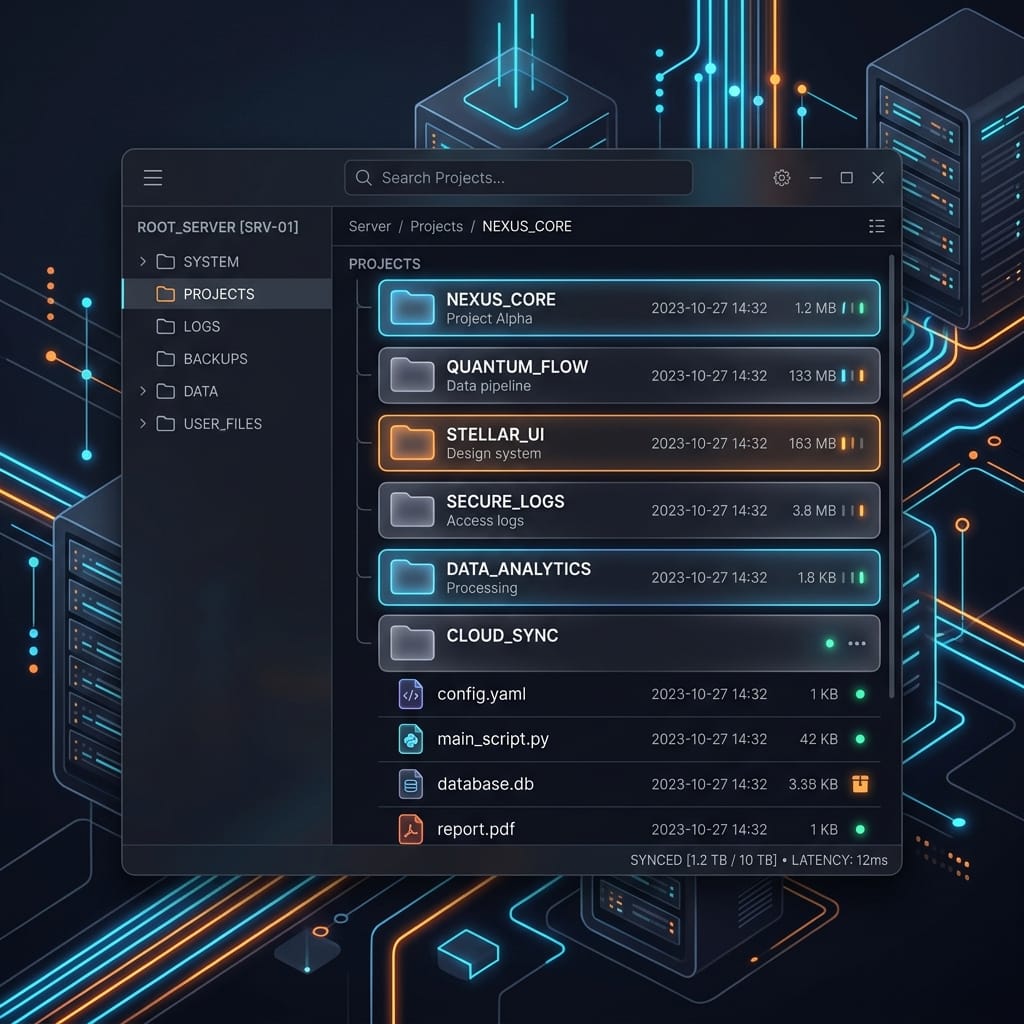The image size is (1024, 1024).
Task: Open the CLOUD_SYNC three-dot menu
Action: point(857,643)
